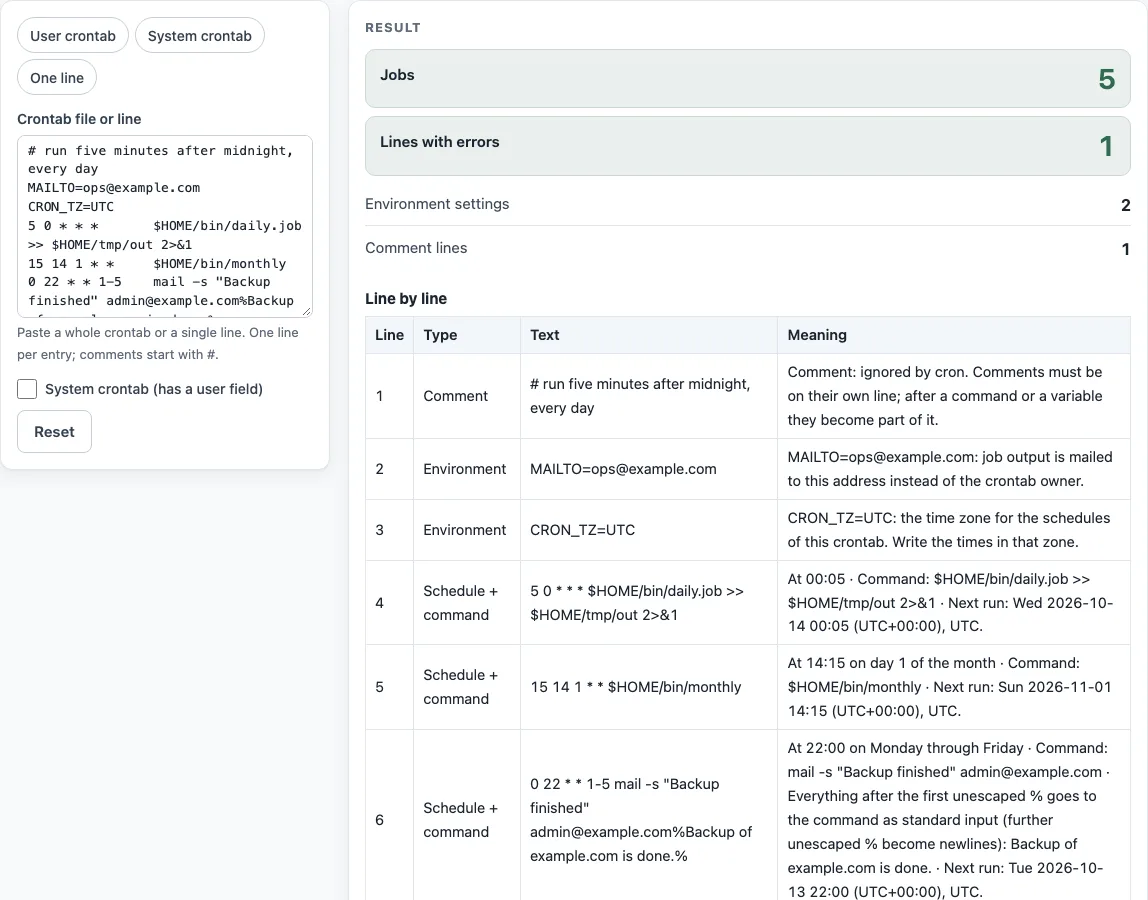This screenshot has height=900, width=1148.
Task: Click the 'At 00:05' meaning cell
Action: [x=953, y=603]
